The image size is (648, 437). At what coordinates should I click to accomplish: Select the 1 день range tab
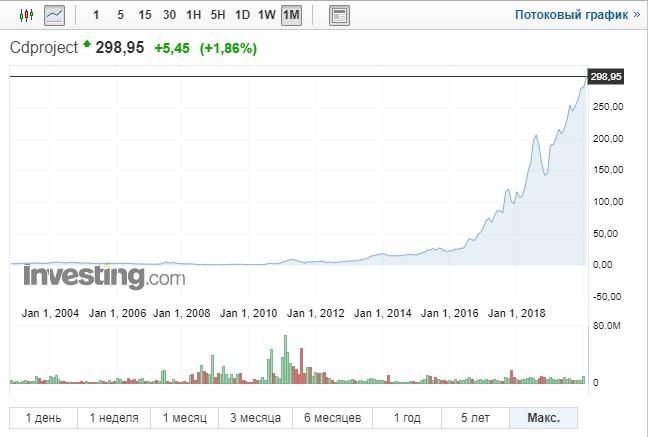[x=43, y=418]
